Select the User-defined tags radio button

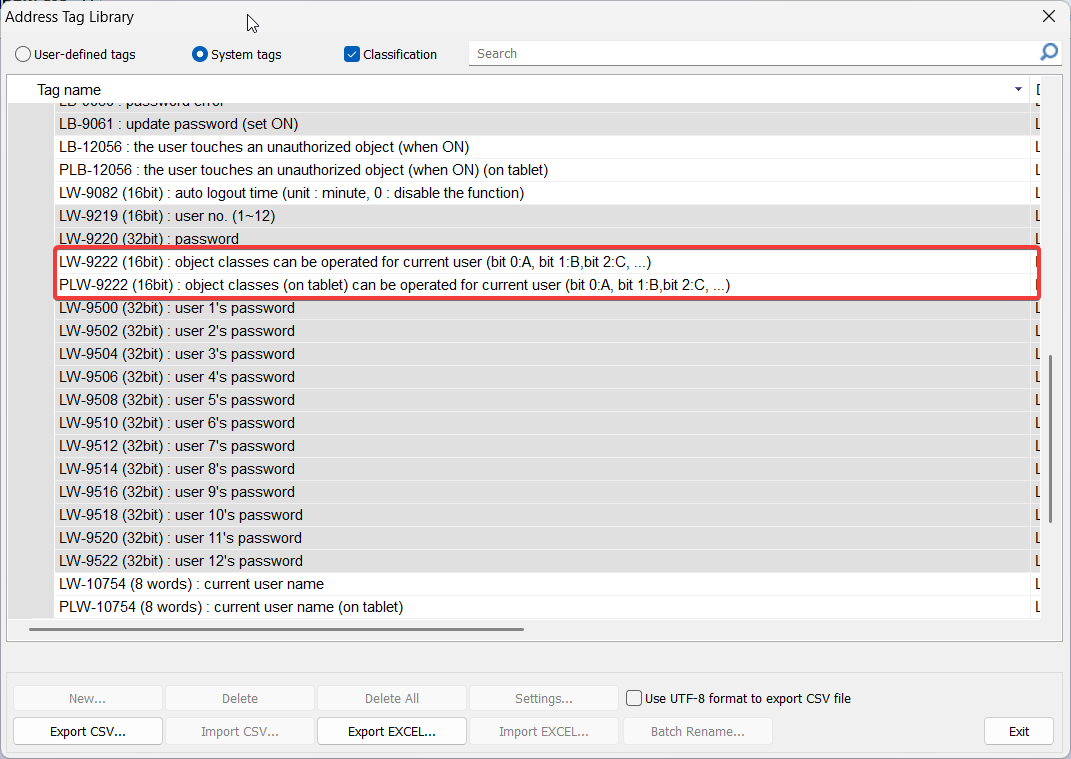click(x=23, y=54)
